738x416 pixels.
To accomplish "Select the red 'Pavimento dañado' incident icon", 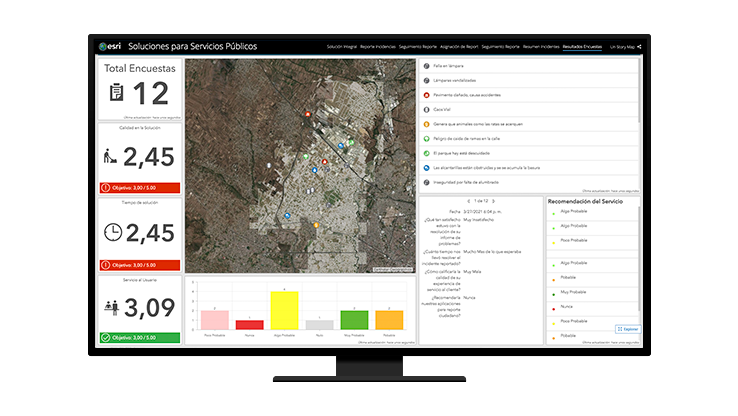I will 427,94.
